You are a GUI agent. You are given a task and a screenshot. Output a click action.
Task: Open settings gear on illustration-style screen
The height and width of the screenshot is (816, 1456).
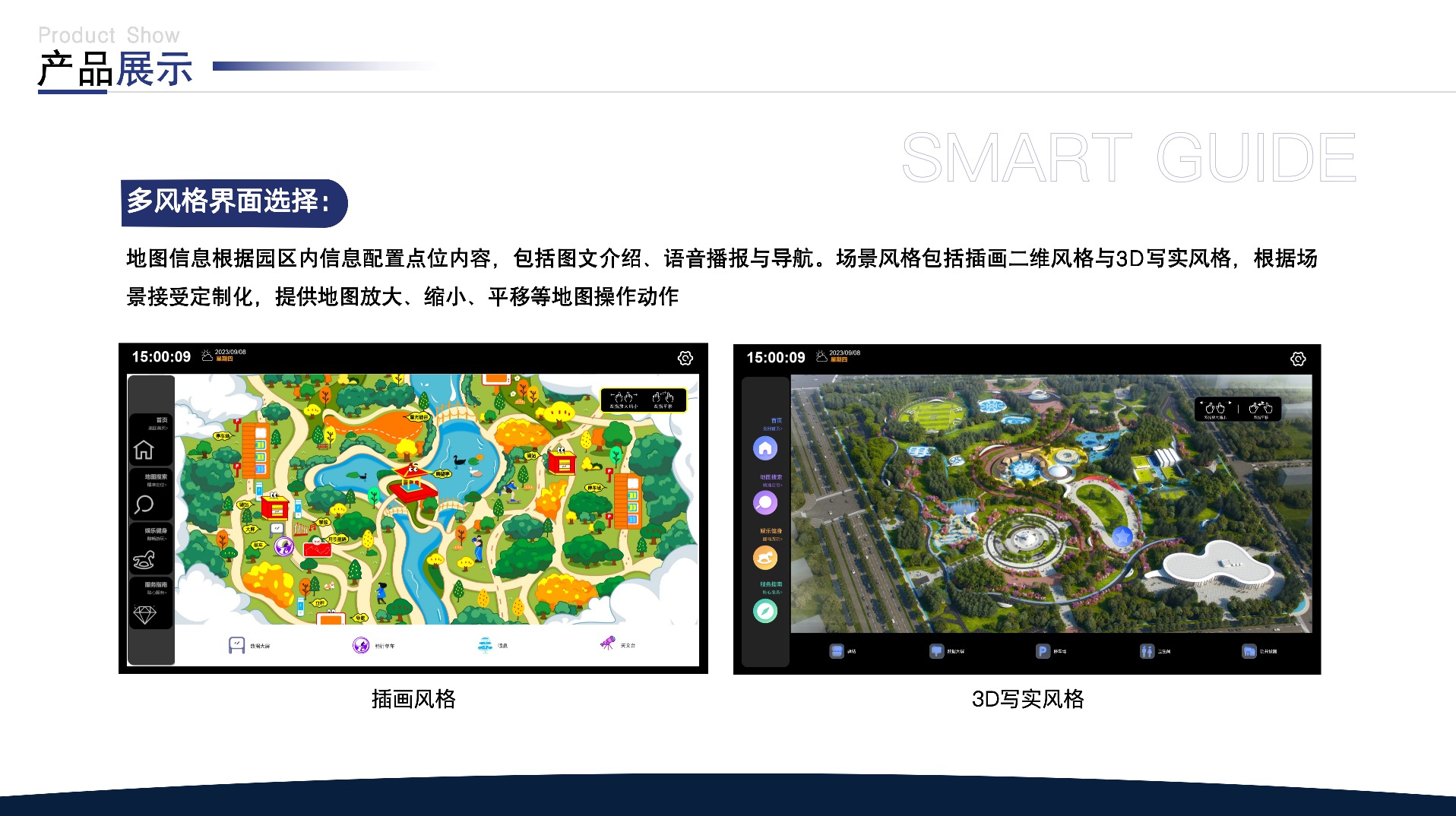click(685, 358)
